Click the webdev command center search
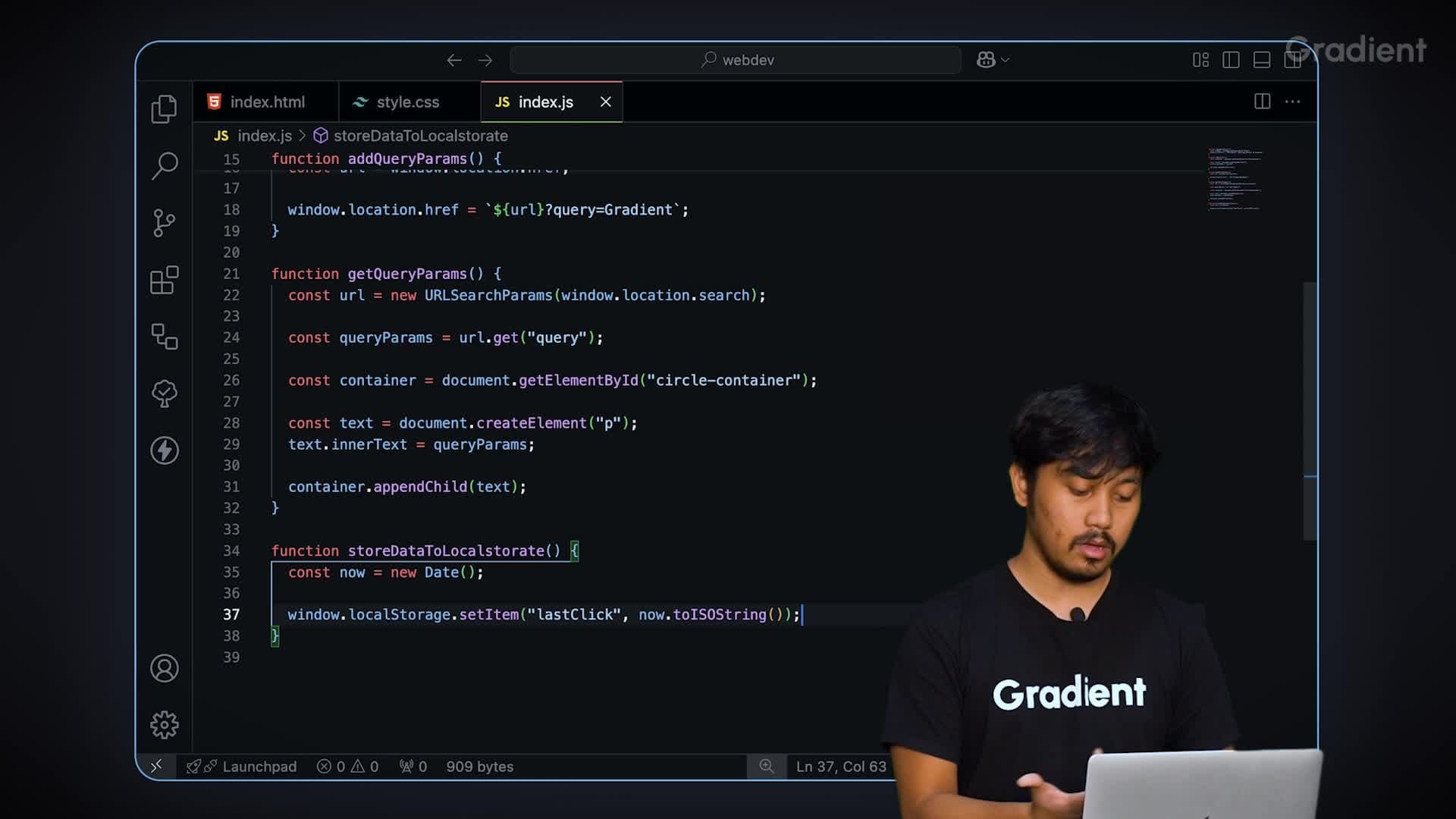Image resolution: width=1456 pixels, height=819 pixels. (x=736, y=60)
